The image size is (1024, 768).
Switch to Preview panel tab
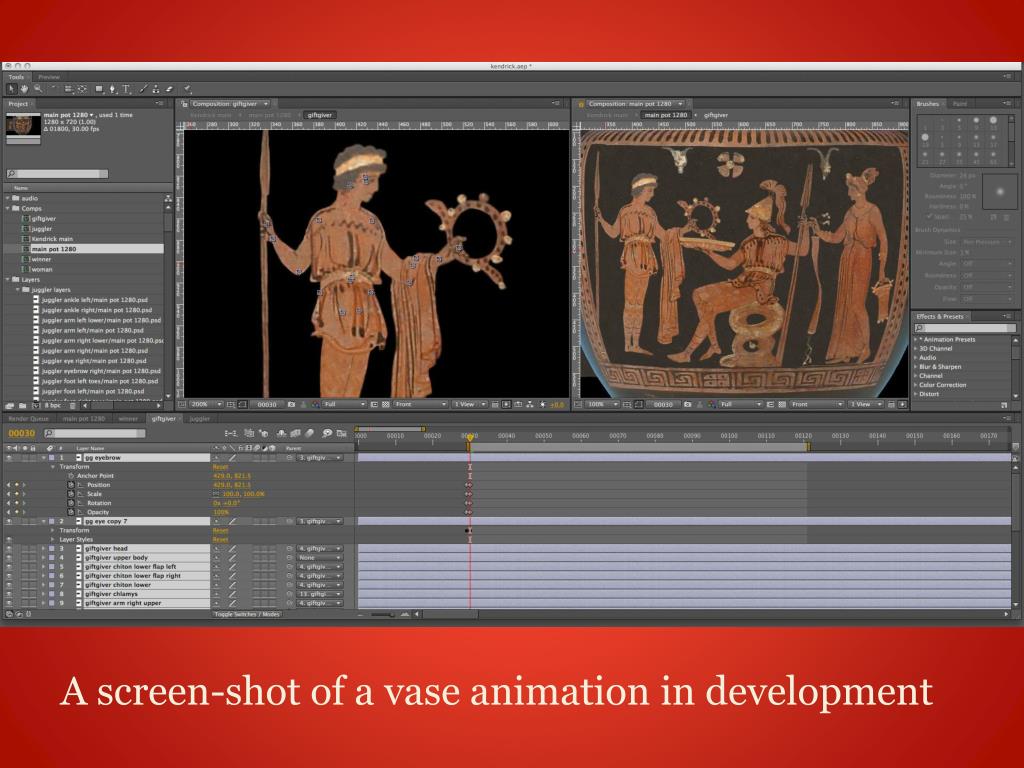coord(48,77)
